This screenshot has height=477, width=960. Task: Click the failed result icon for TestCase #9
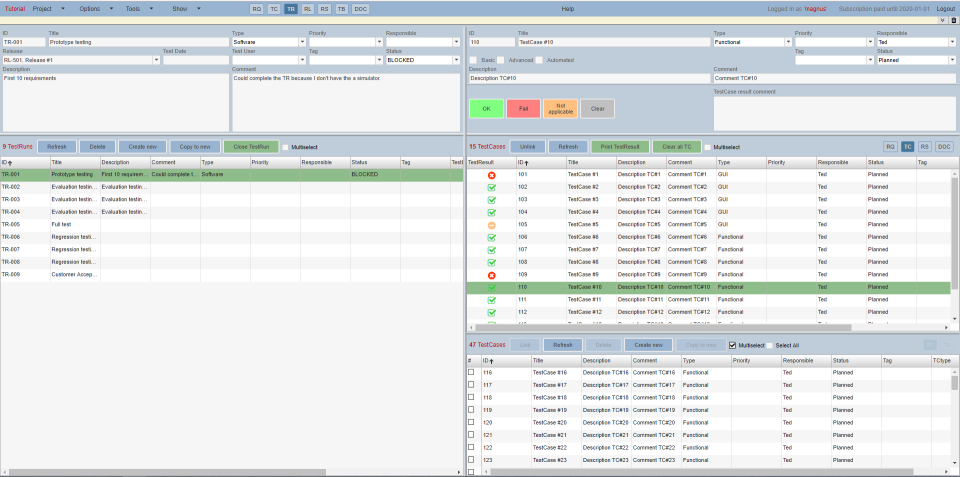tap(491, 275)
